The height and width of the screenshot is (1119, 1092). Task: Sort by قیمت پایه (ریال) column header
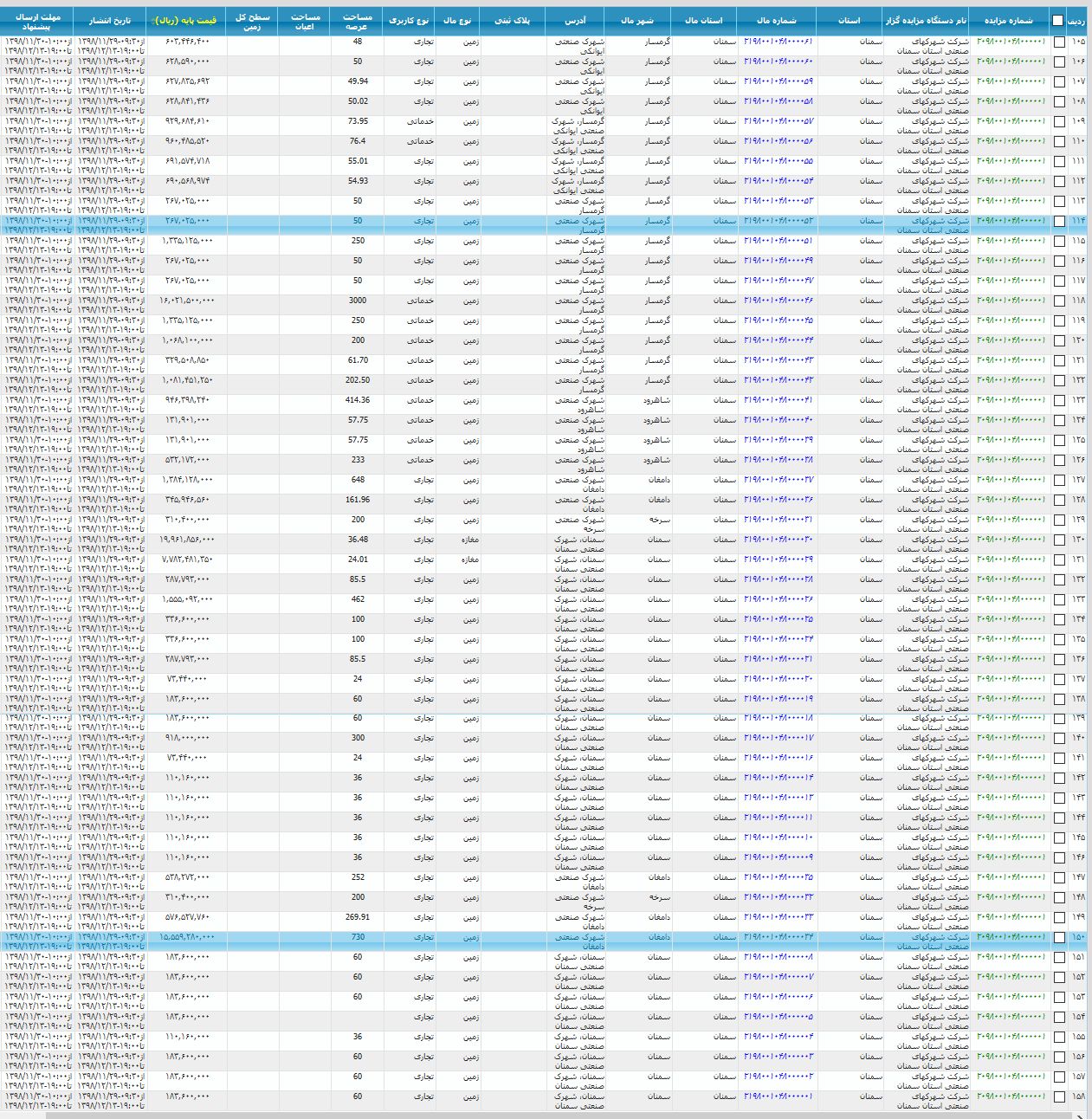pyautogui.click(x=186, y=21)
